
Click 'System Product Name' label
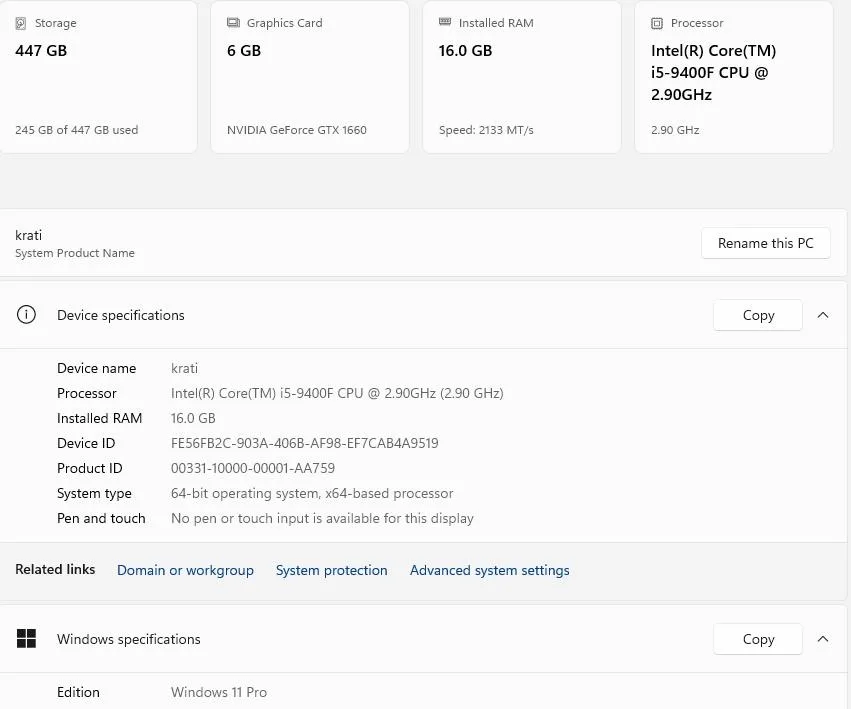(x=75, y=253)
